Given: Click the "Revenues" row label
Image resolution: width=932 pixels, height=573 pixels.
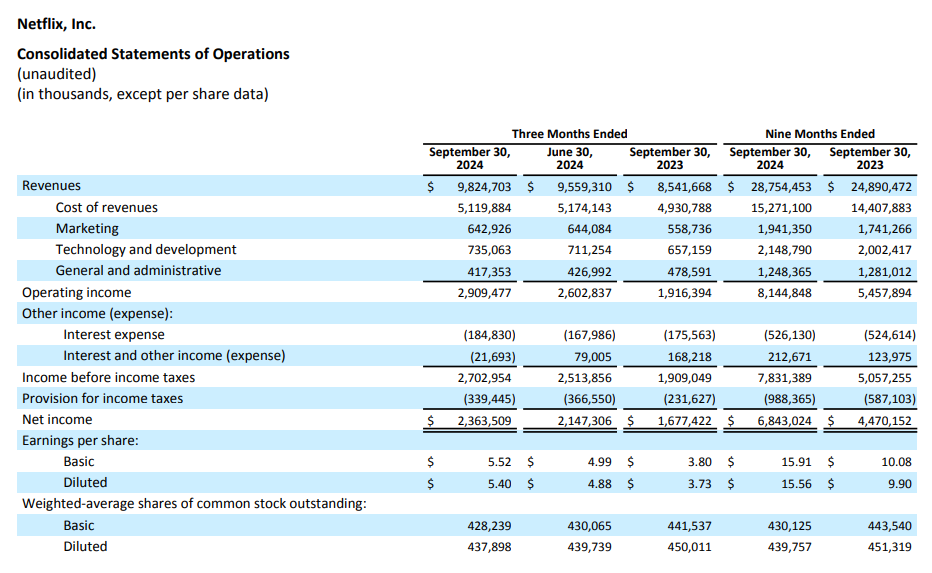Looking at the screenshot, I should (51, 185).
